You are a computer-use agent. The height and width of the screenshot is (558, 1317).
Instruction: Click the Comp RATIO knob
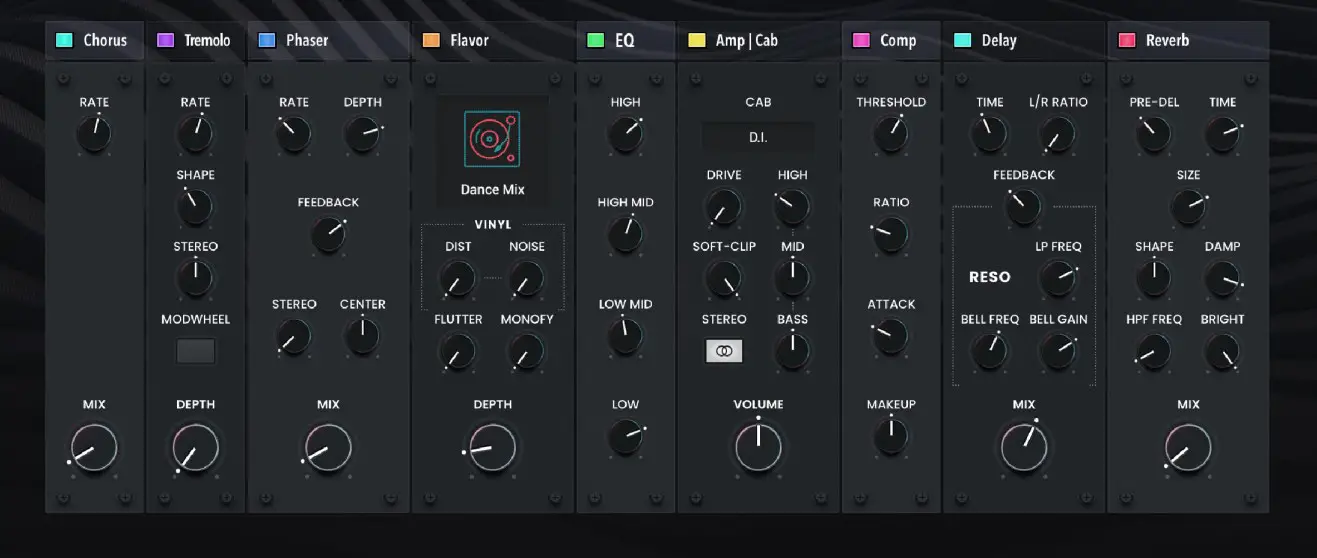(891, 235)
